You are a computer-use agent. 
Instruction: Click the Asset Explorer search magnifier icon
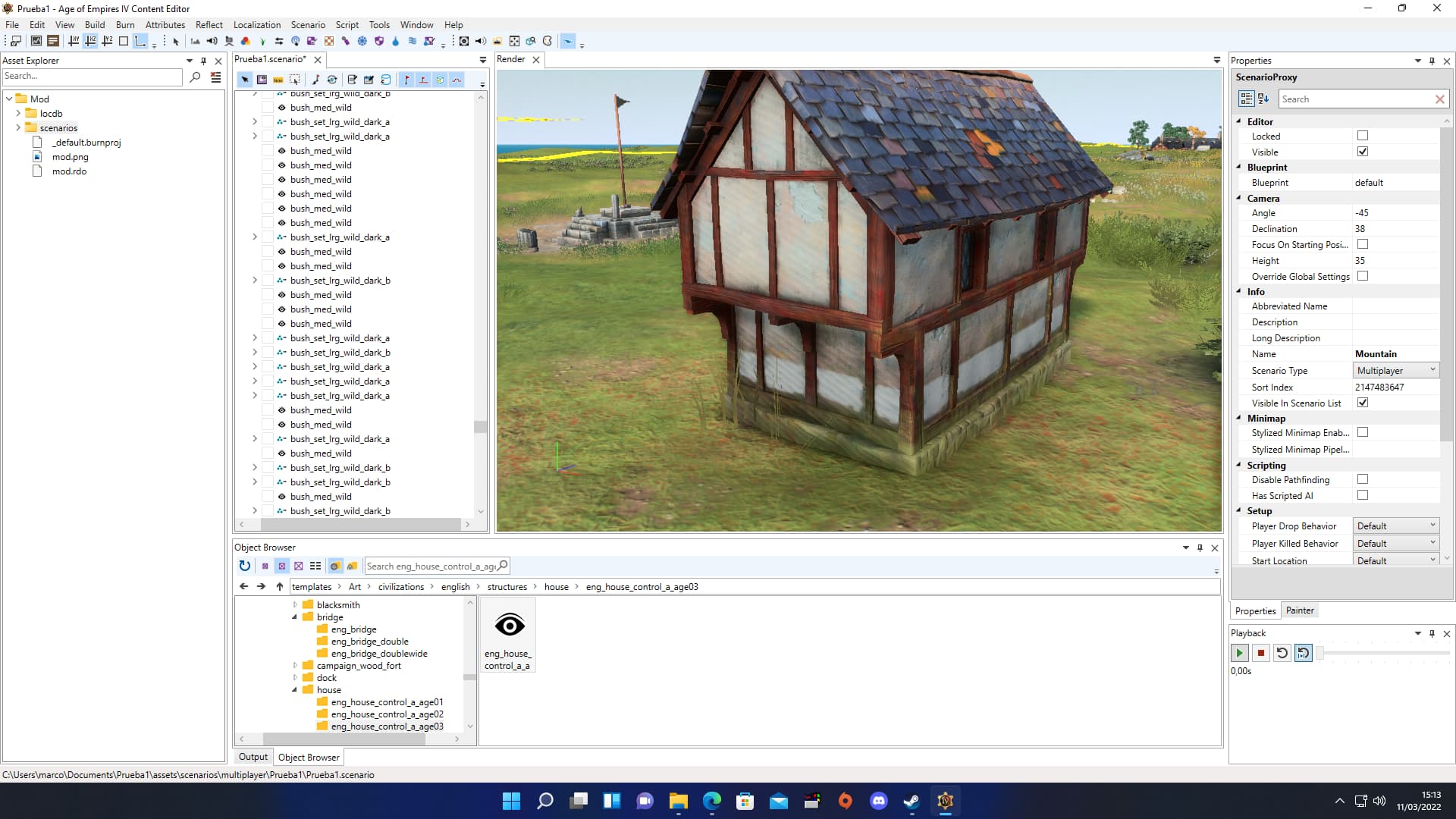[x=195, y=77]
